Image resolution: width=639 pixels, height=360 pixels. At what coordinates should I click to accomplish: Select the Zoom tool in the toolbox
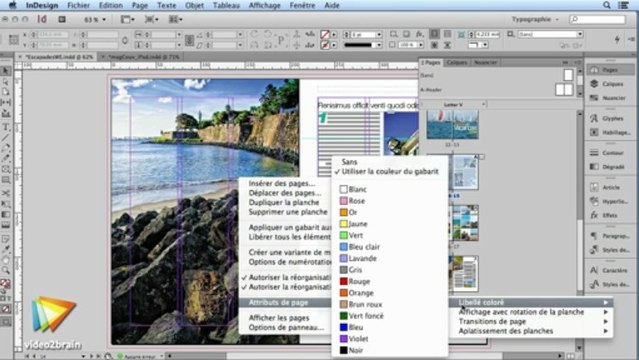point(6,269)
